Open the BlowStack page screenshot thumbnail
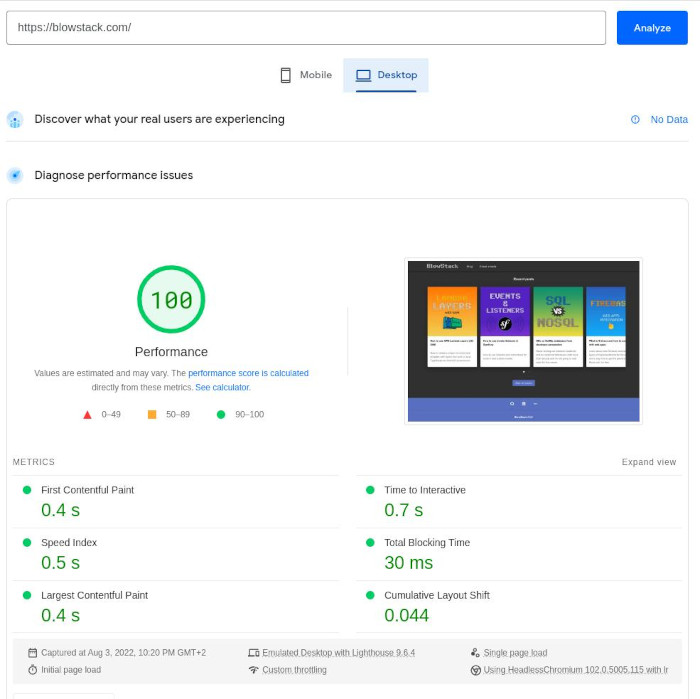This screenshot has height=699, width=700. [523, 341]
